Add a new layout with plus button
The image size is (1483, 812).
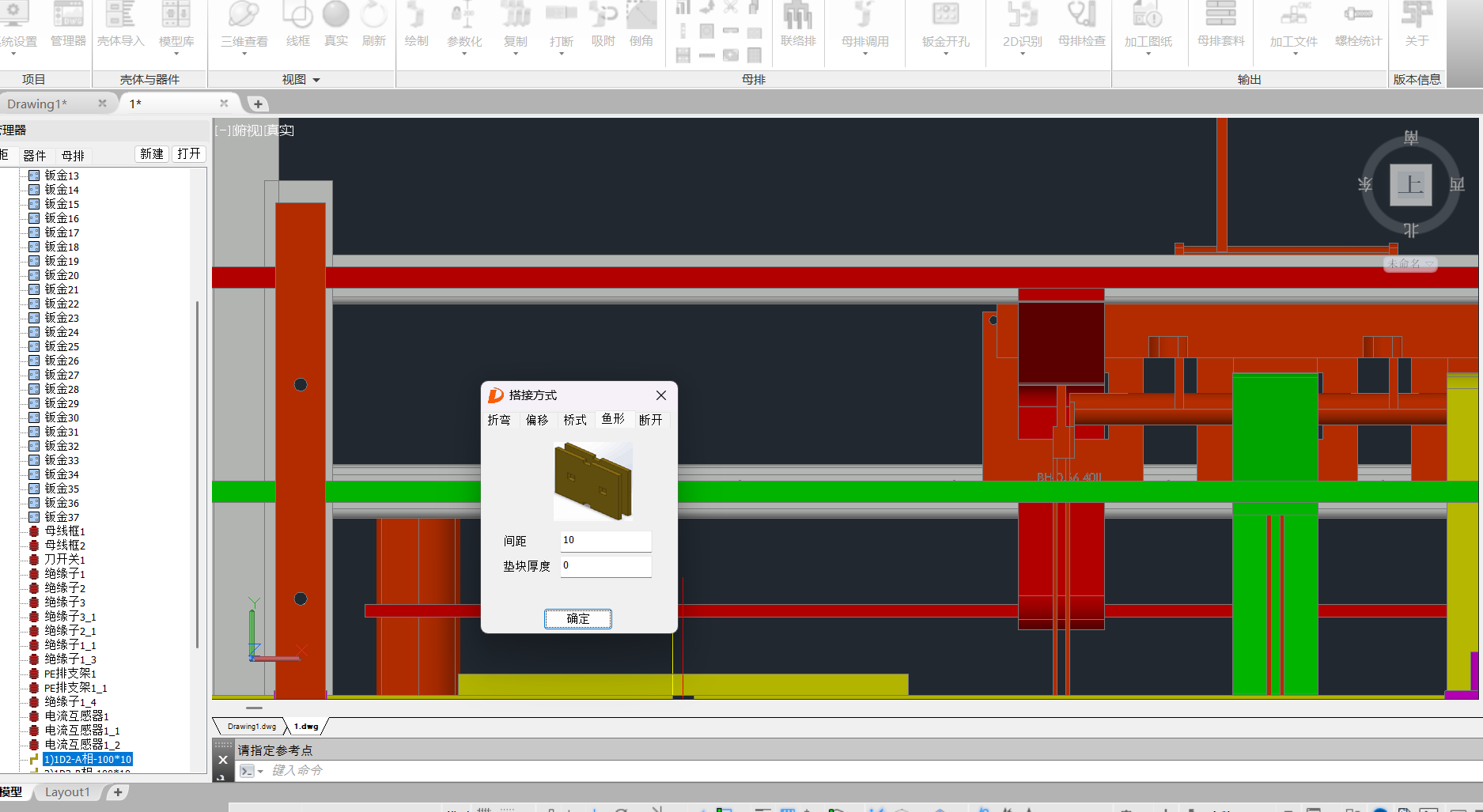click(x=118, y=792)
